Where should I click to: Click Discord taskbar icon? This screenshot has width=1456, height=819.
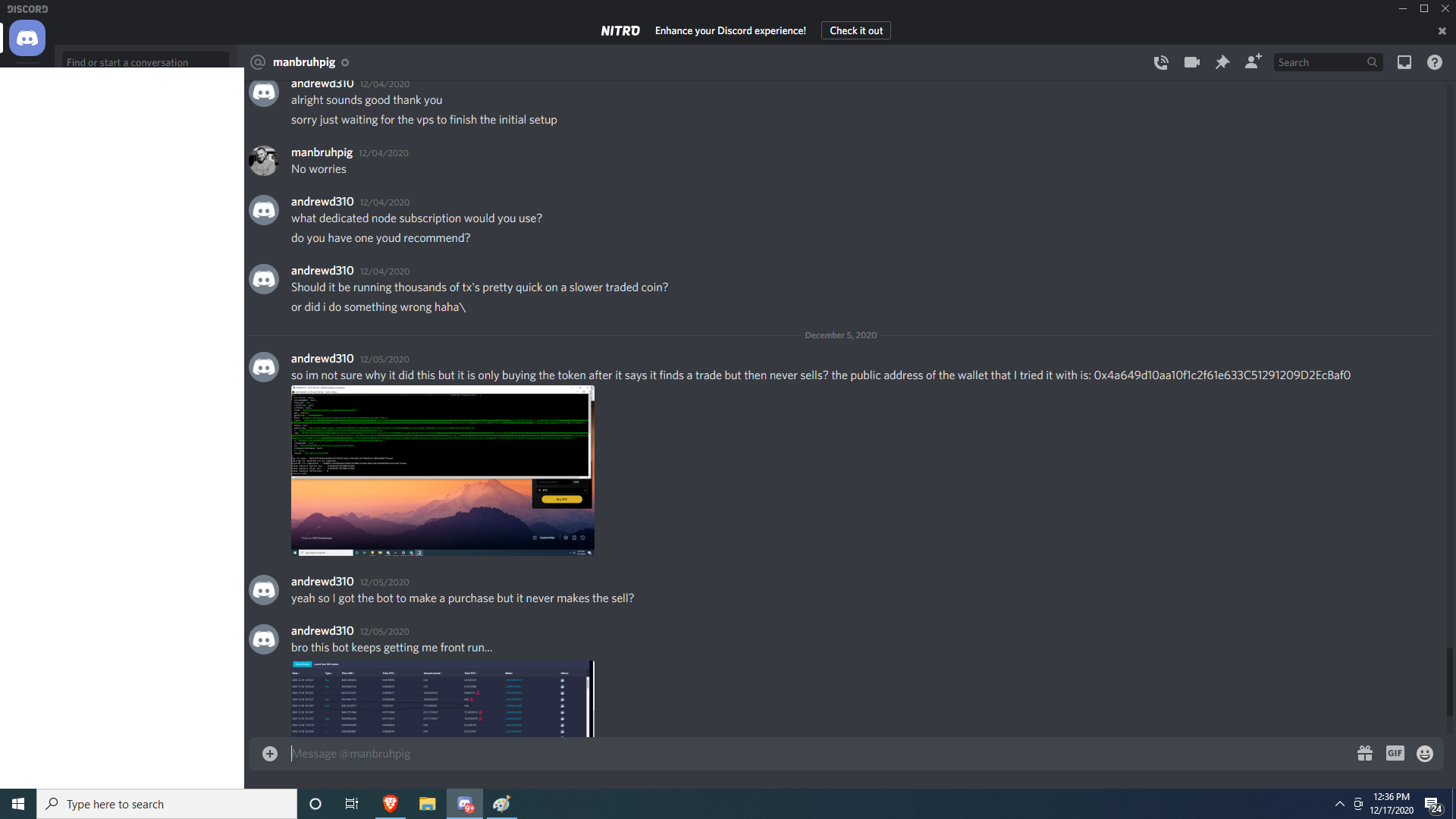point(465,804)
